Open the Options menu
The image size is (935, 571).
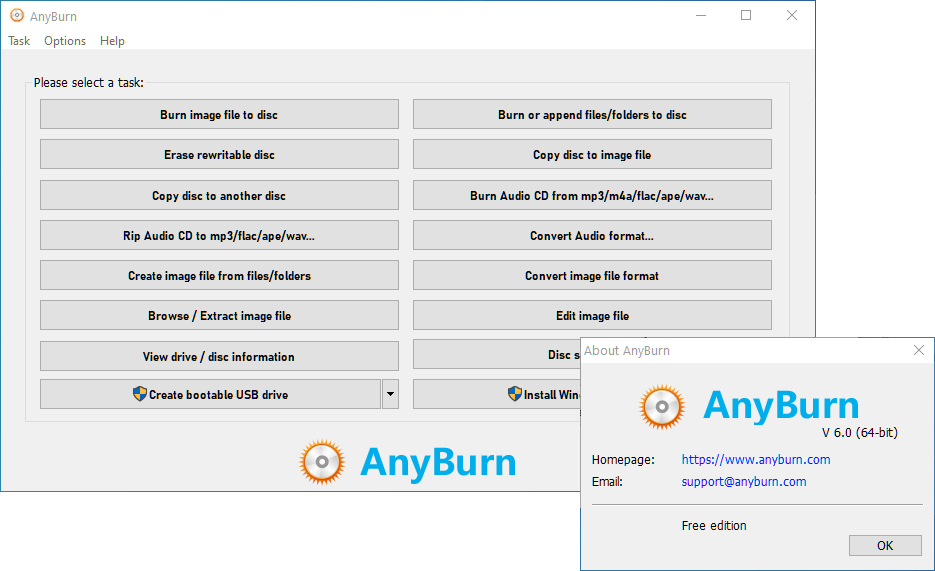point(64,41)
